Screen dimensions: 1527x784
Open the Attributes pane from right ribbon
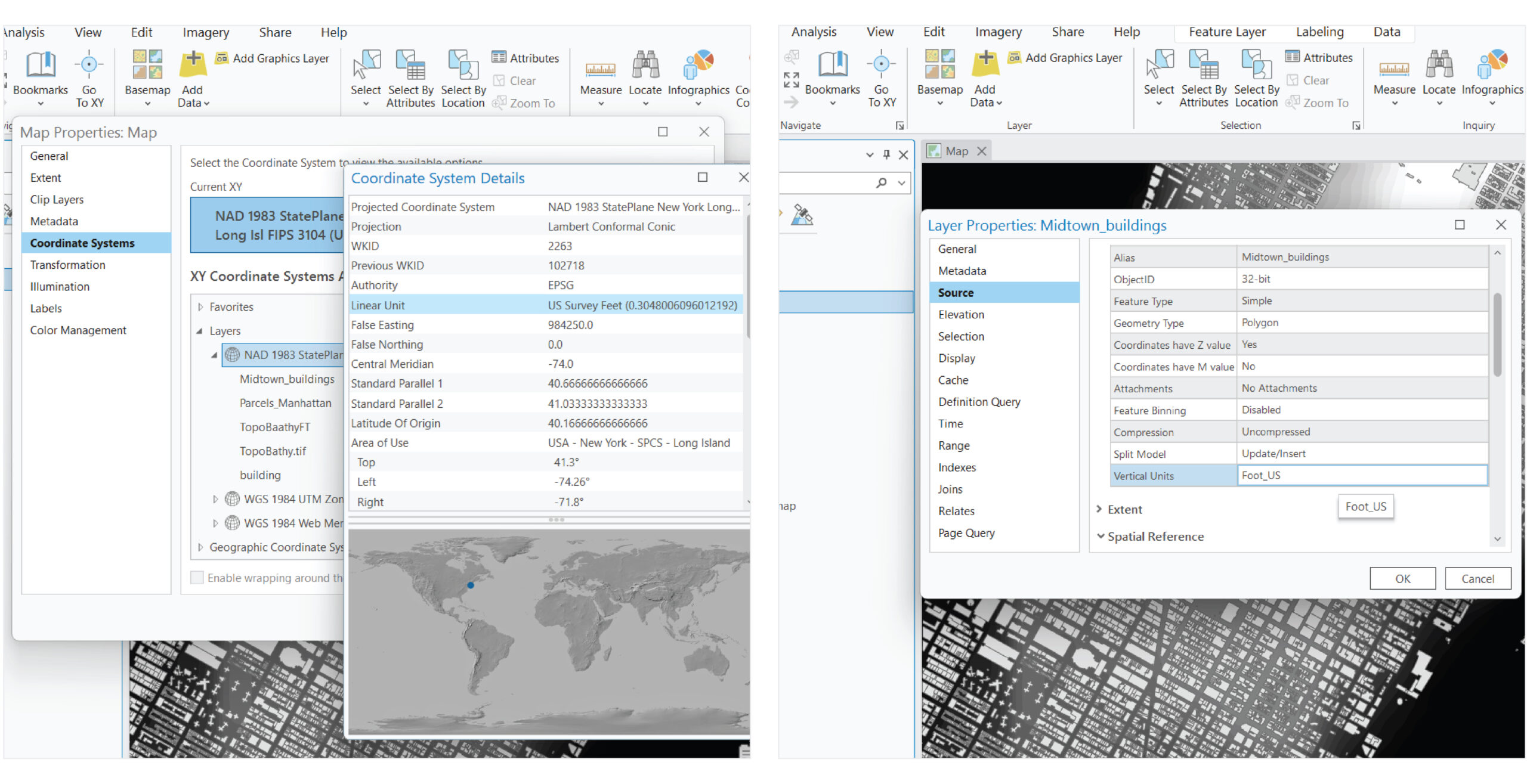pyautogui.click(x=1319, y=58)
